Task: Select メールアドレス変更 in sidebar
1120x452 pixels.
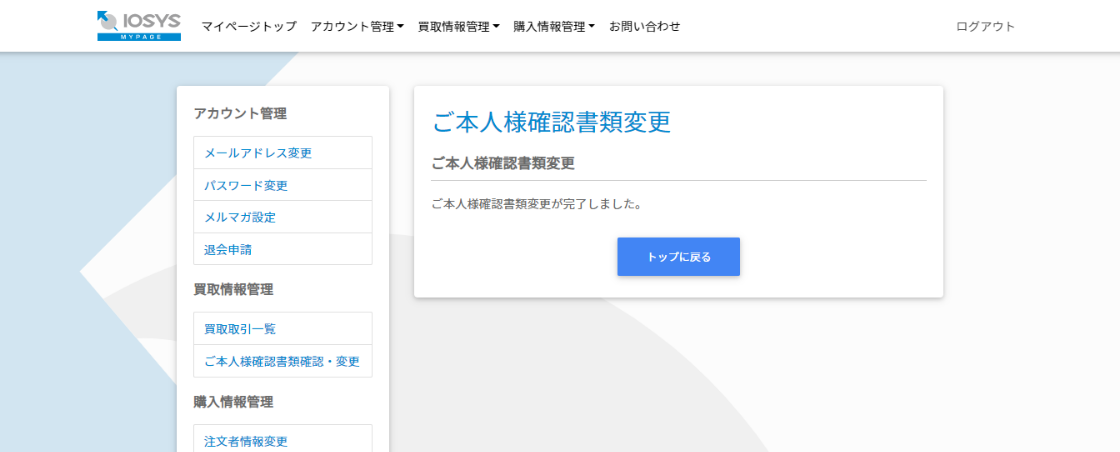Action: click(x=258, y=153)
